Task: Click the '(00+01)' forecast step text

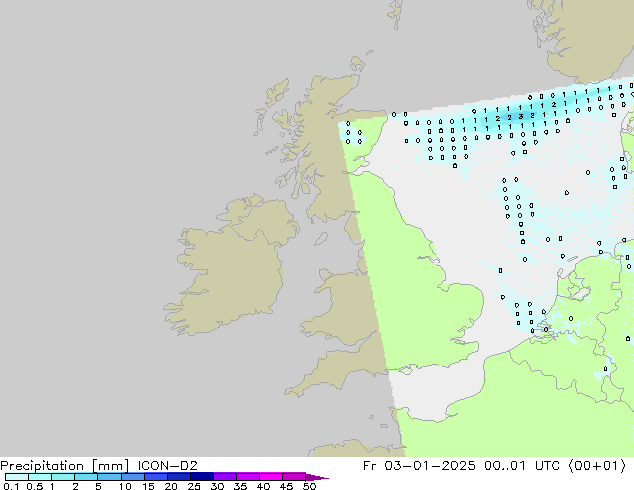Action: [x=597, y=466]
